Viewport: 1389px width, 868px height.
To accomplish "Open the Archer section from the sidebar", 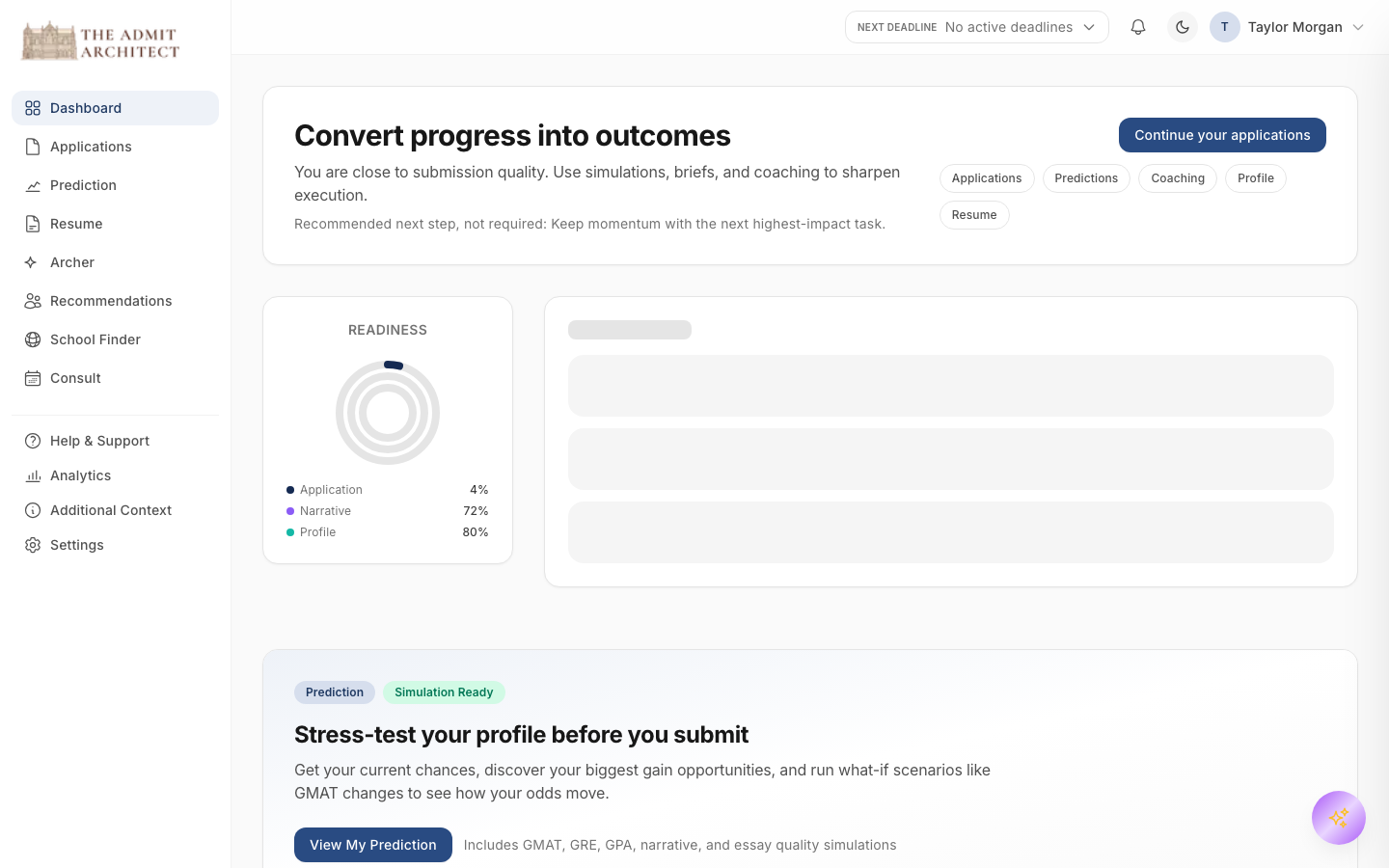I will pos(71,262).
